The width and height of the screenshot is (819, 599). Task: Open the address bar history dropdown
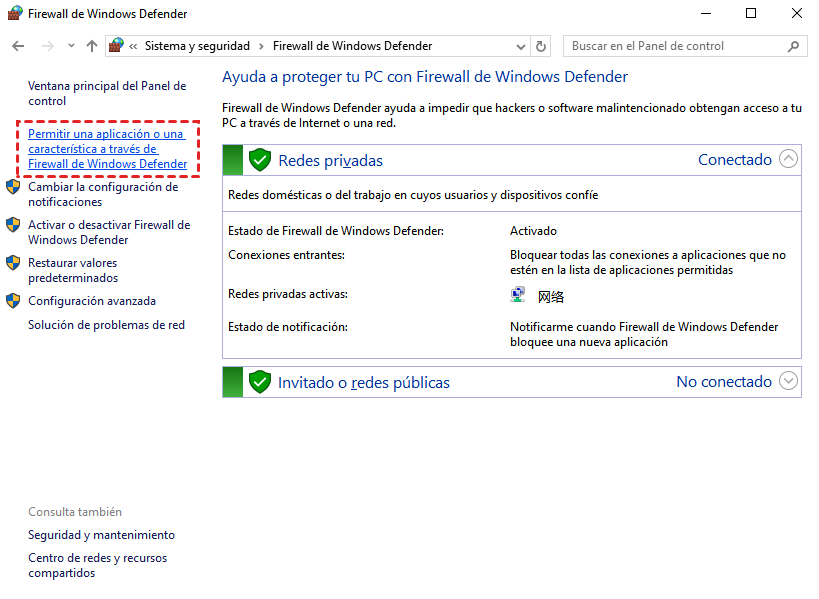tap(521, 46)
